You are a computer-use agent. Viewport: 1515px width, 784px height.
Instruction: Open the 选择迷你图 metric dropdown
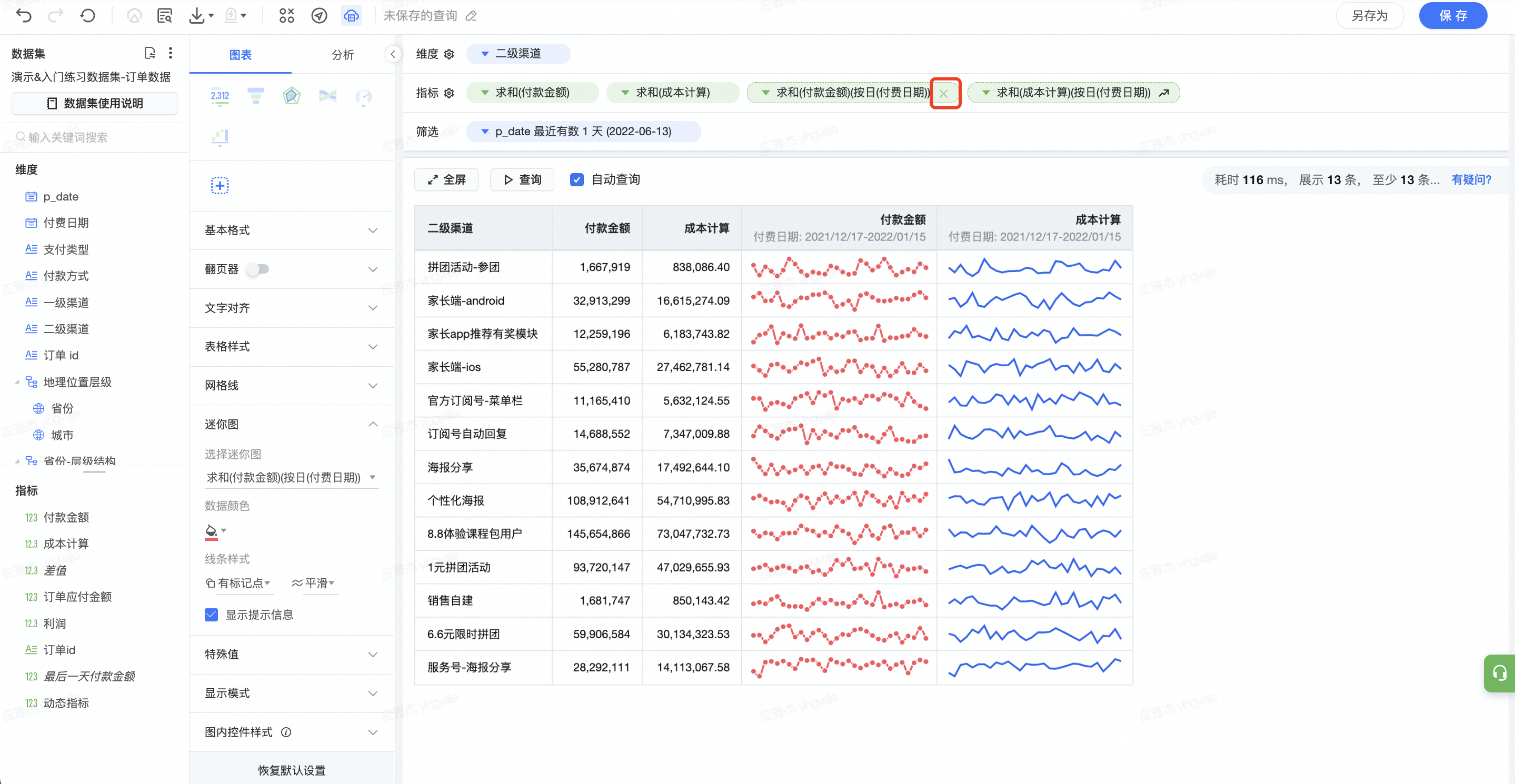pos(291,477)
